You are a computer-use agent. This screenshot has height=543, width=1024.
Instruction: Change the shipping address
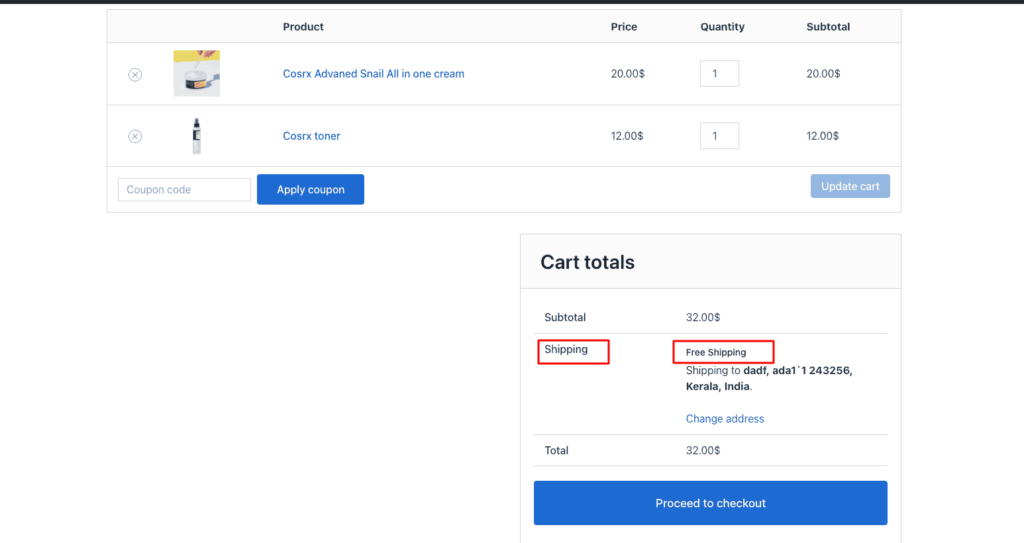tap(724, 419)
